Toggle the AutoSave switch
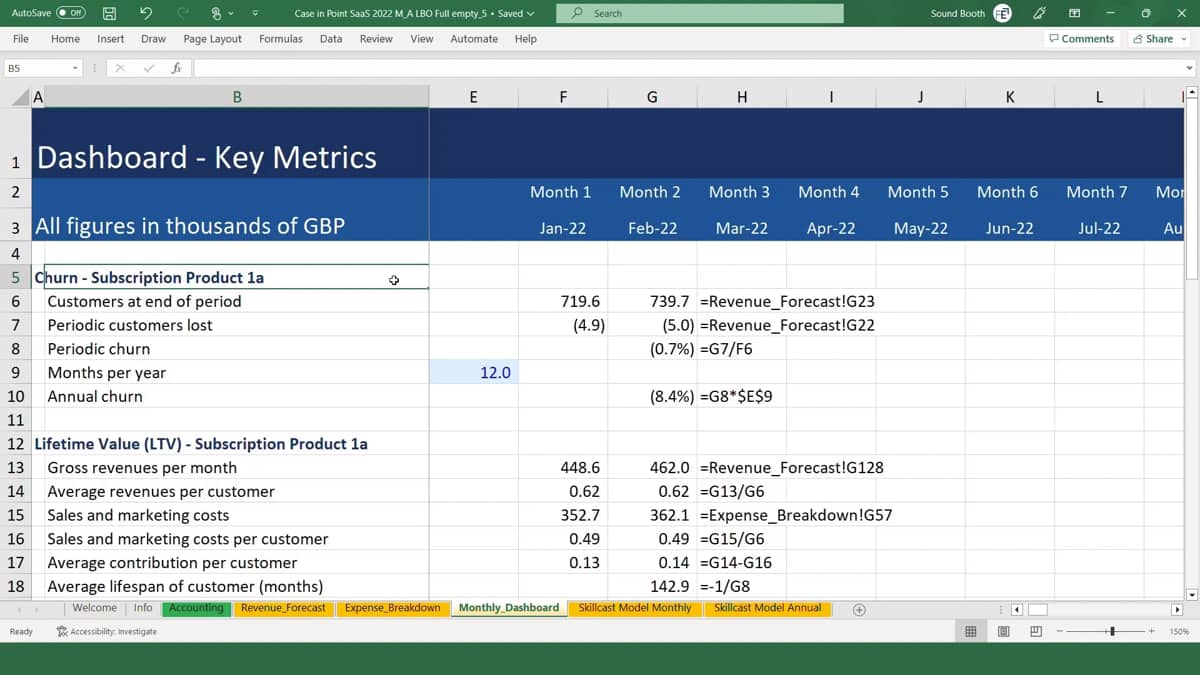 [71, 13]
